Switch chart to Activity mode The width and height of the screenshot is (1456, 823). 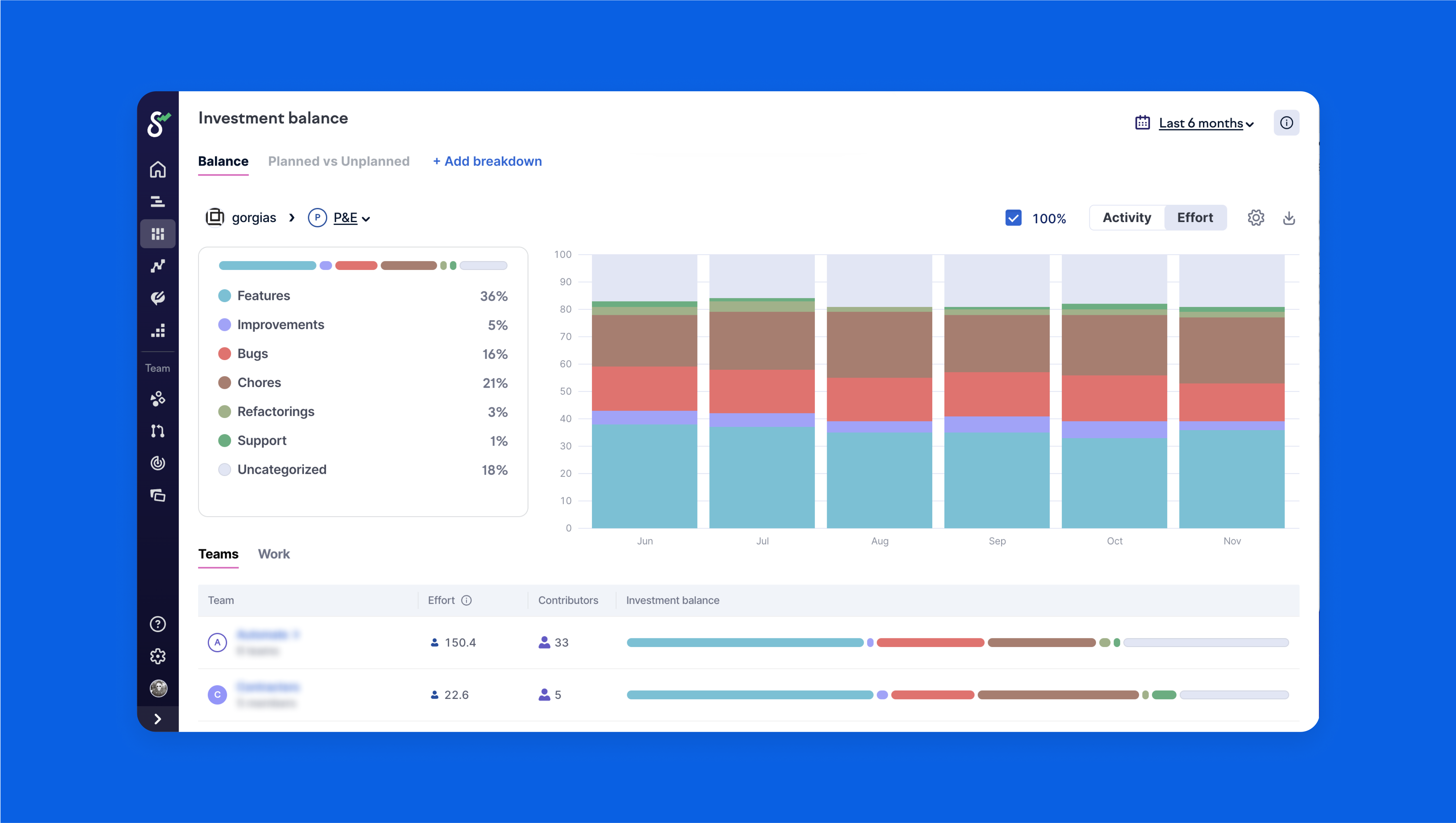1126,218
